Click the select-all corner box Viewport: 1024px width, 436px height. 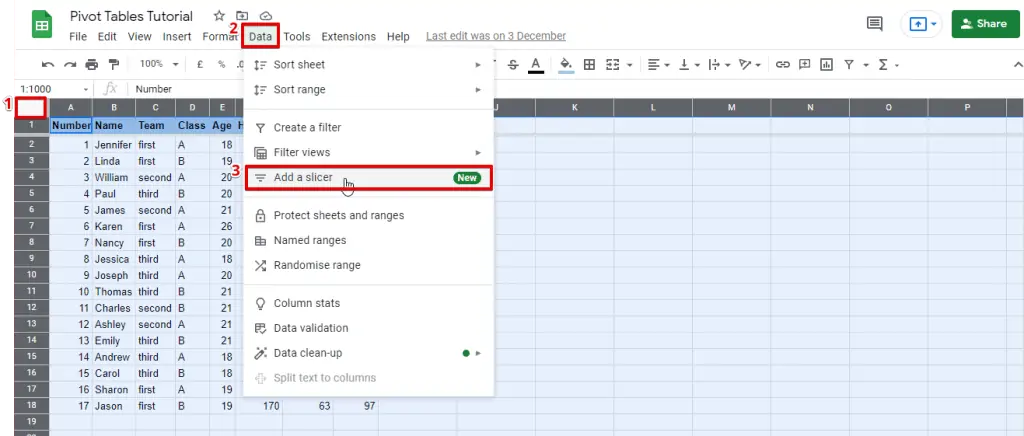[31, 107]
